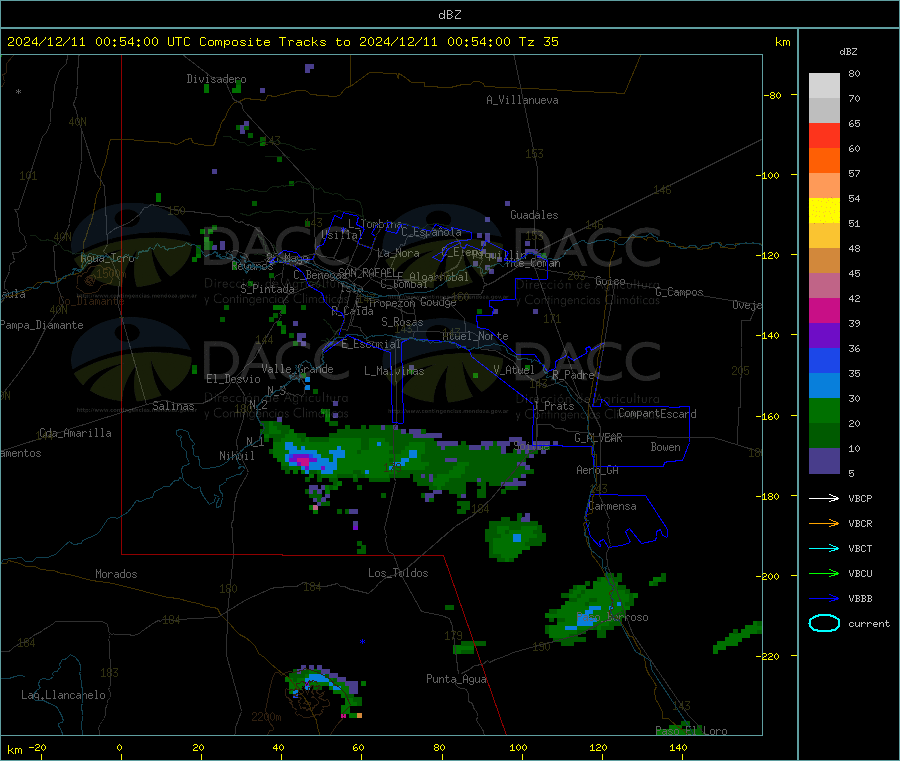
Task: Click the C_Campos map label
Action: 679,292
